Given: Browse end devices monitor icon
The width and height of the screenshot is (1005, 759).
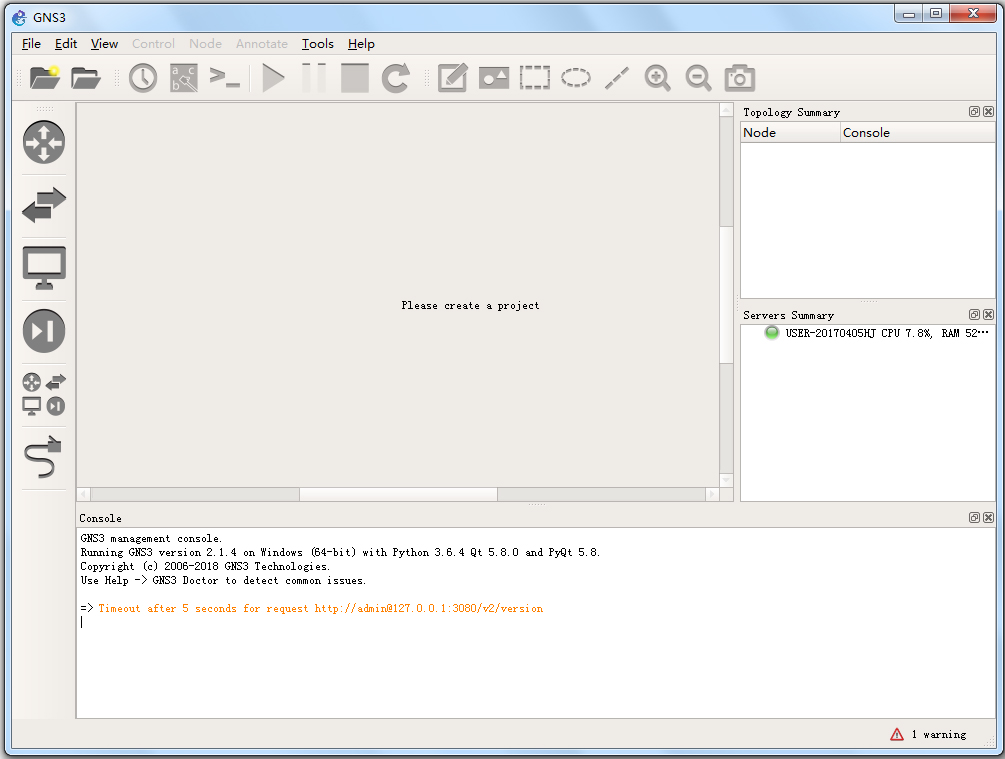Looking at the screenshot, I should click(44, 268).
